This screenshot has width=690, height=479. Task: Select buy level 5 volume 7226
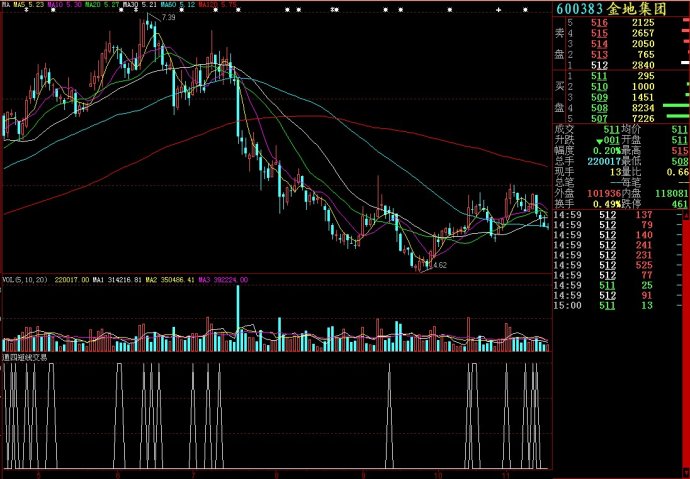643,118
